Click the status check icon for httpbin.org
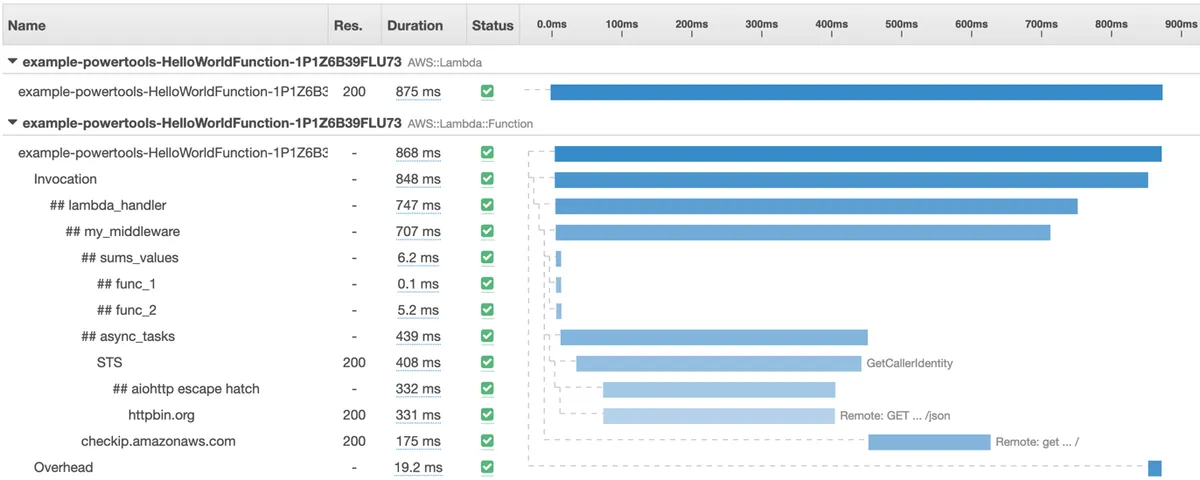 tap(487, 415)
